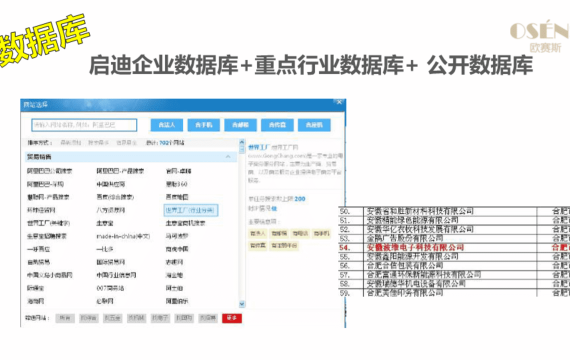Click the scrollbar up arrow
This screenshot has width=570, height=360.
point(242,142)
